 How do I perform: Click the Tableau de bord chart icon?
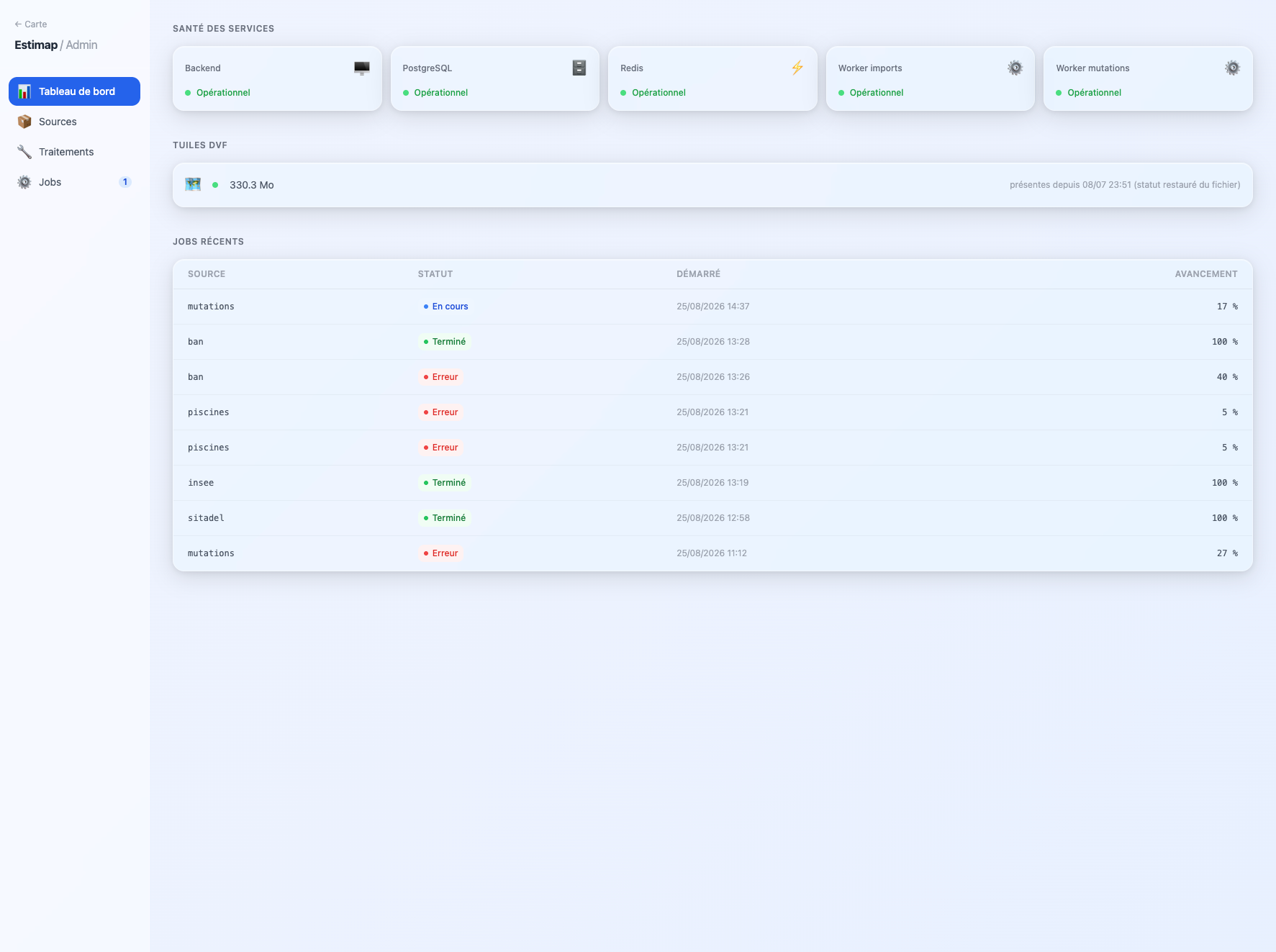pyautogui.click(x=24, y=91)
